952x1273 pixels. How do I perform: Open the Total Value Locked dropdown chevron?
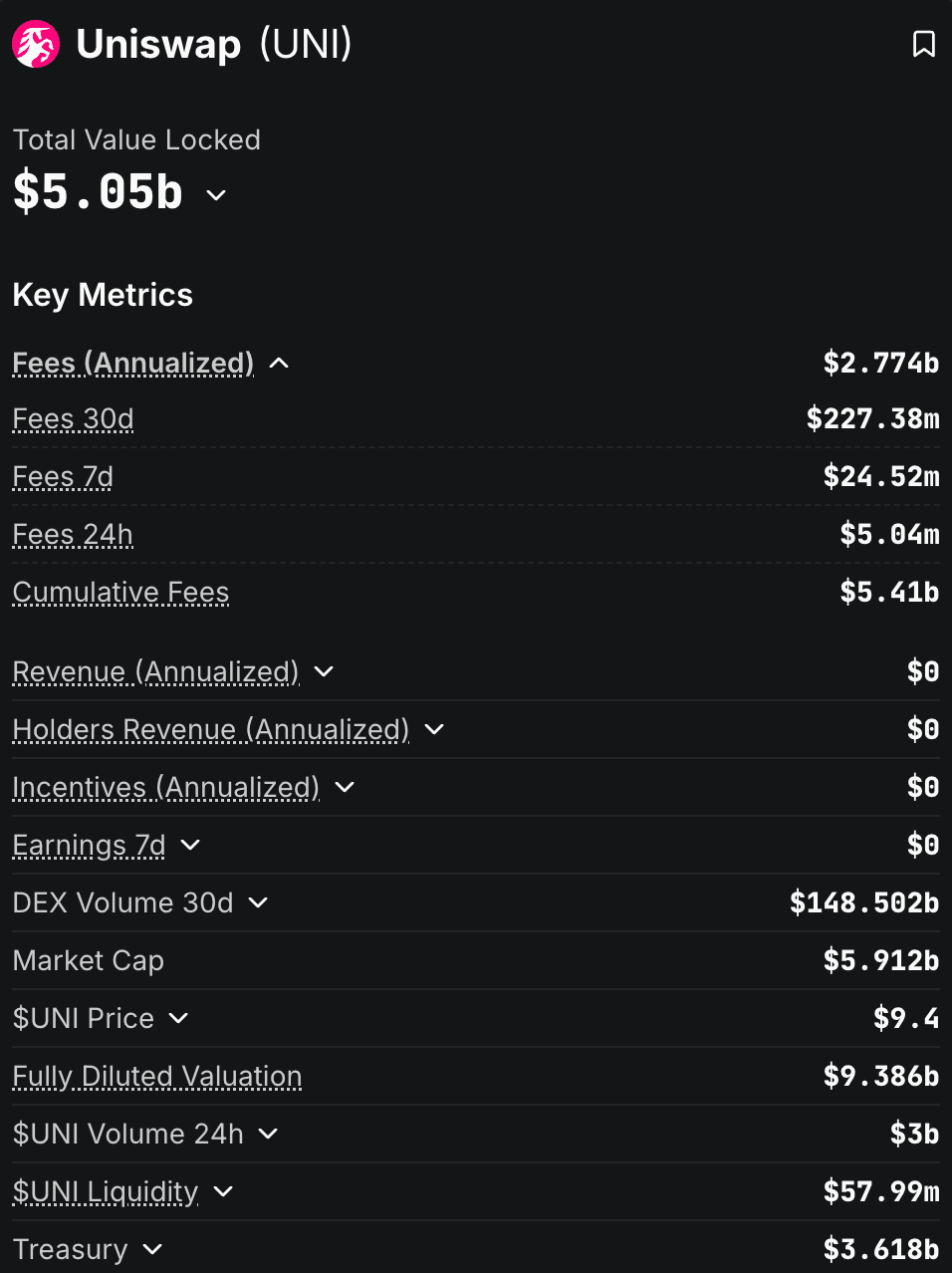pyautogui.click(x=216, y=195)
